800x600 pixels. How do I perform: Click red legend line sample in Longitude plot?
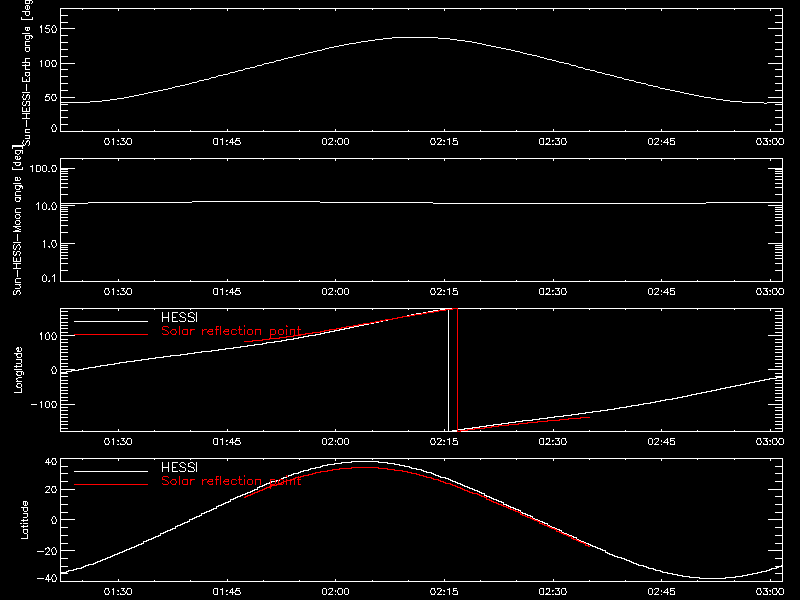click(111, 335)
